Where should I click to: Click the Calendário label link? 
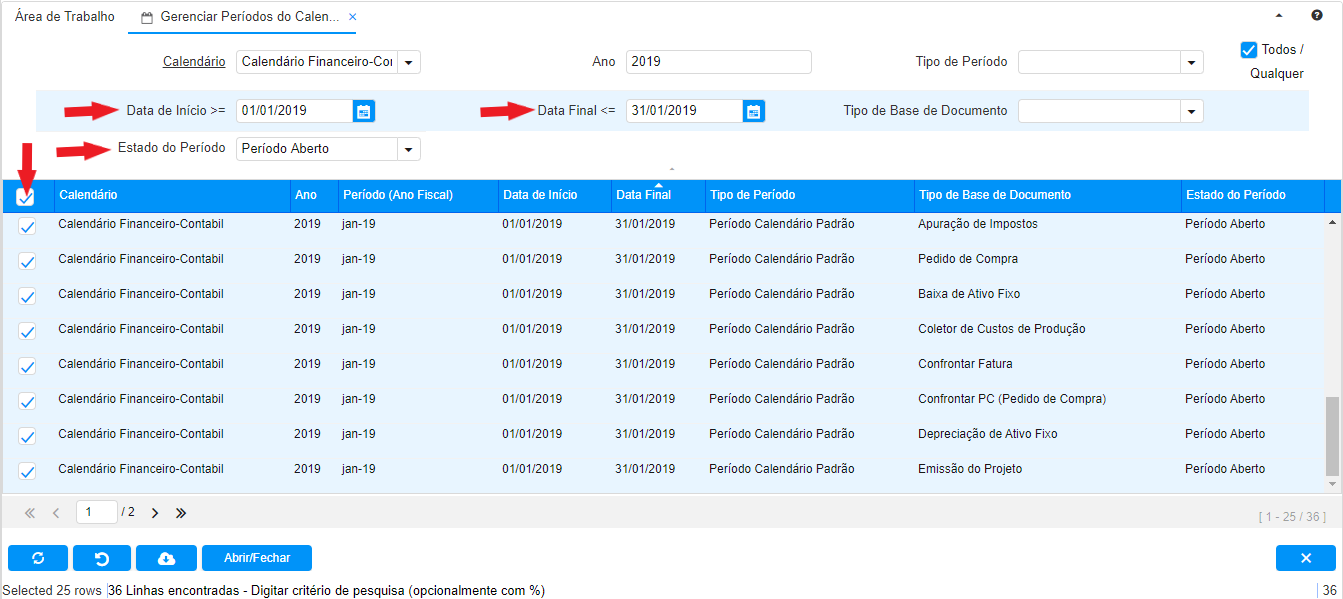[194, 62]
